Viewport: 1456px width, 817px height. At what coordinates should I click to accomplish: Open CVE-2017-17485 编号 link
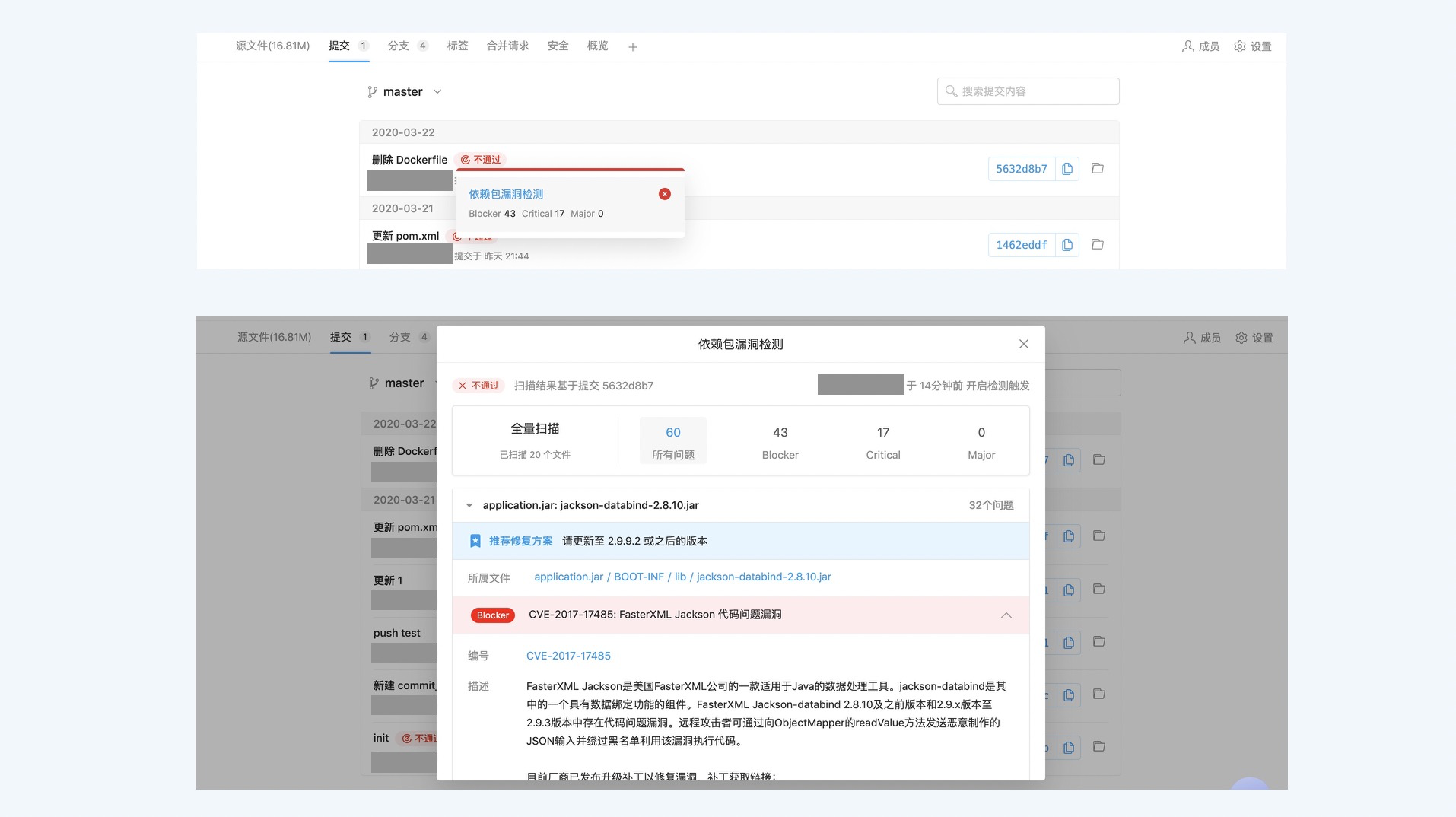(568, 656)
